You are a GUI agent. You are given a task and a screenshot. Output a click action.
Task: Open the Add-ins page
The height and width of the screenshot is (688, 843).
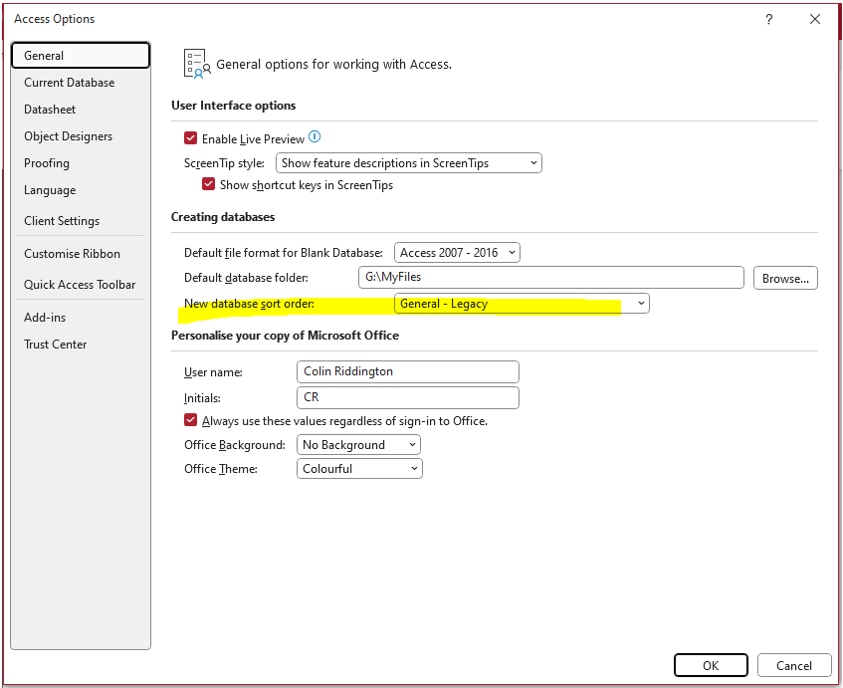click(x=80, y=318)
